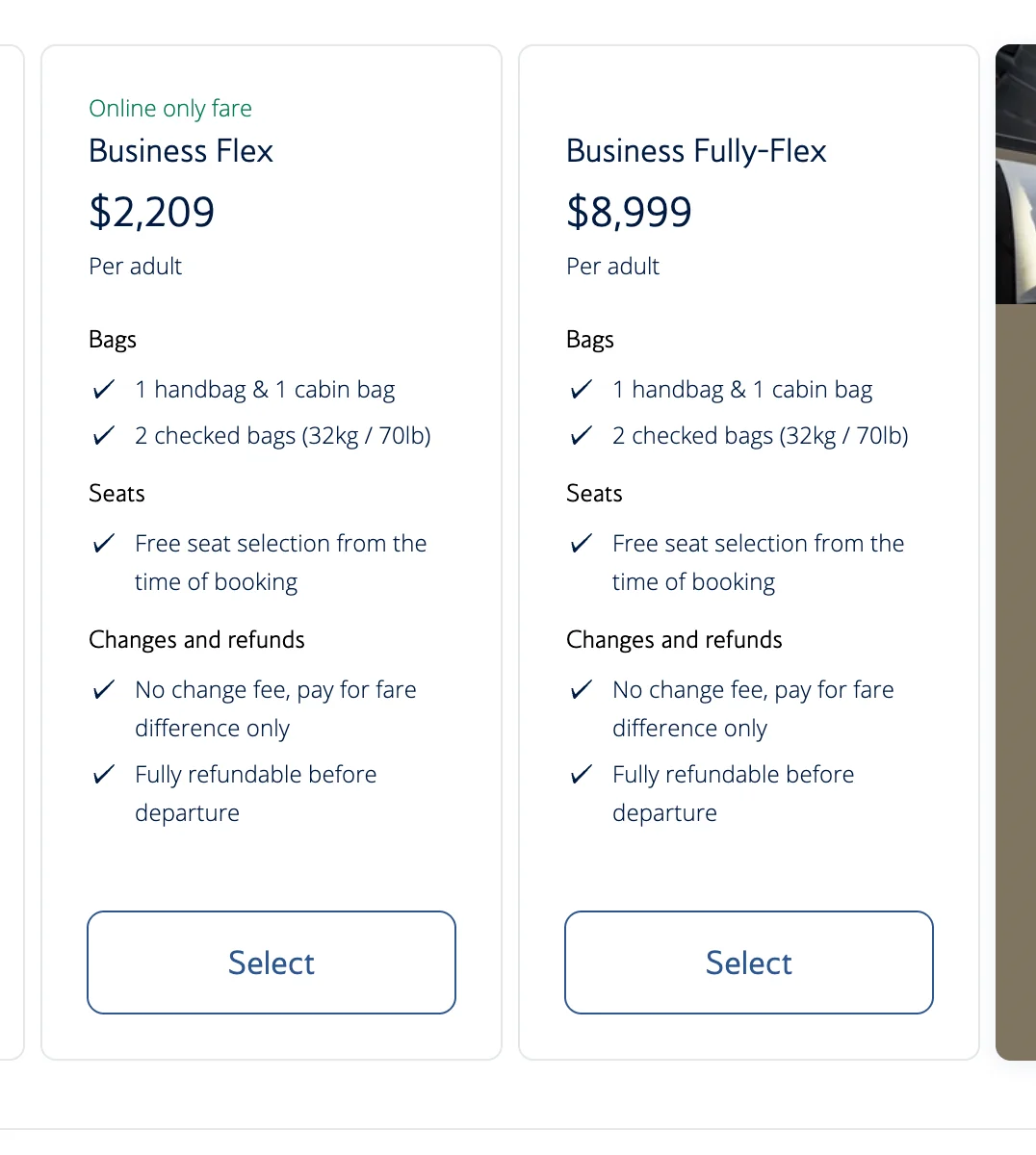Click Fully-Flex checked bags checkmark

(582, 436)
